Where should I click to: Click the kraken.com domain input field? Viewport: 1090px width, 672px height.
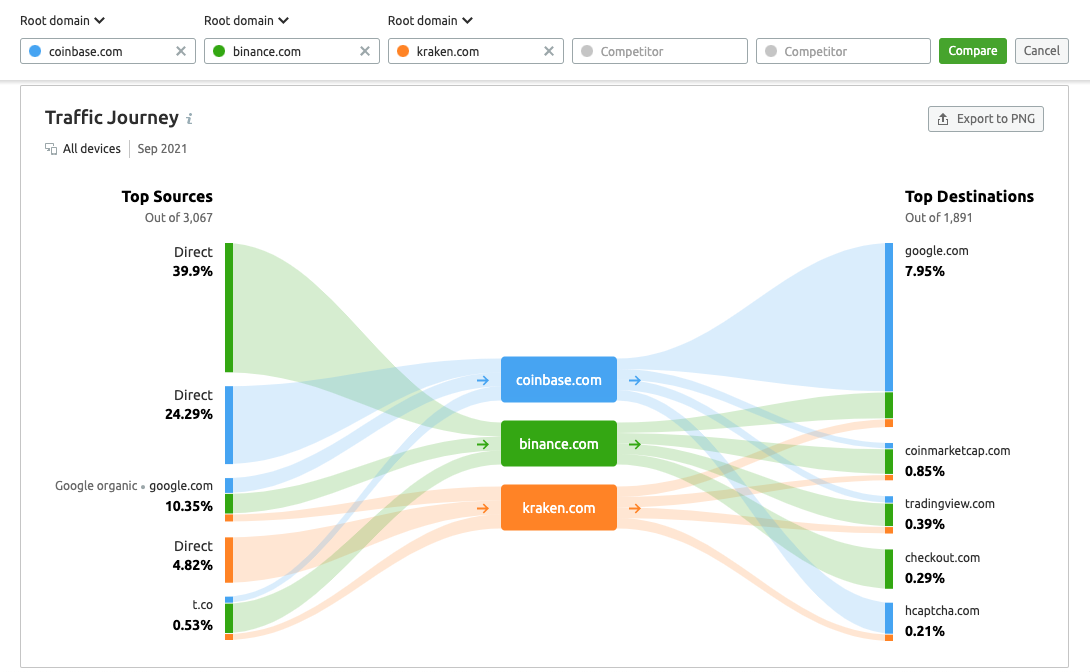(475, 51)
